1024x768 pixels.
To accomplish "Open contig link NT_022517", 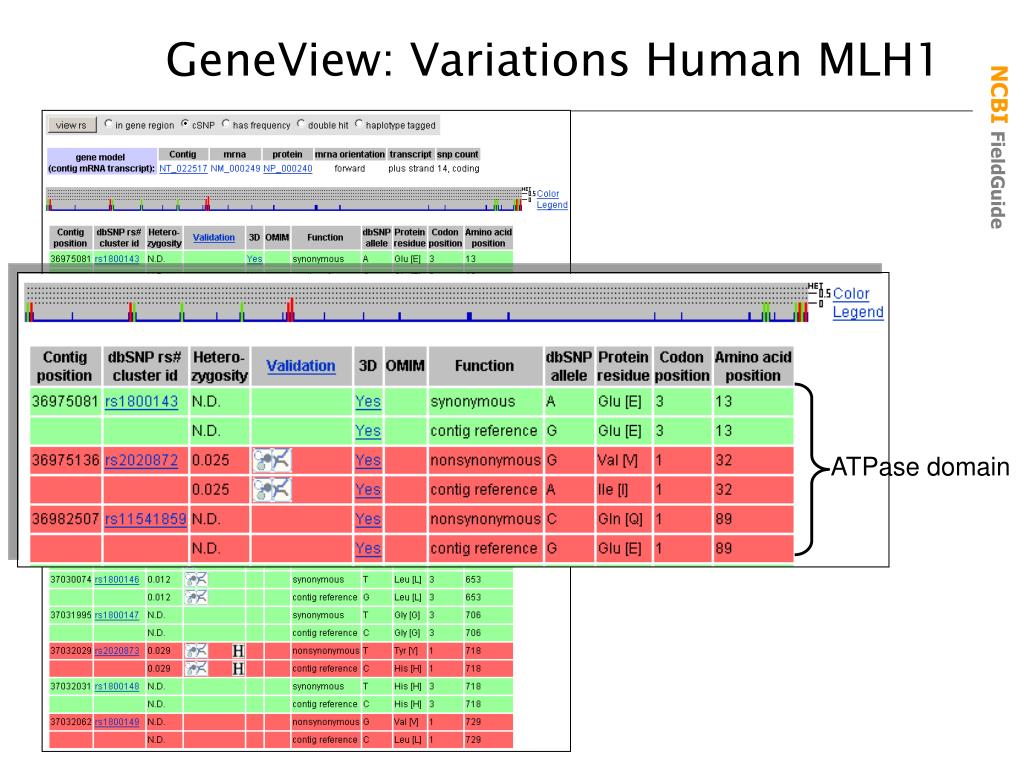I will (183, 168).
